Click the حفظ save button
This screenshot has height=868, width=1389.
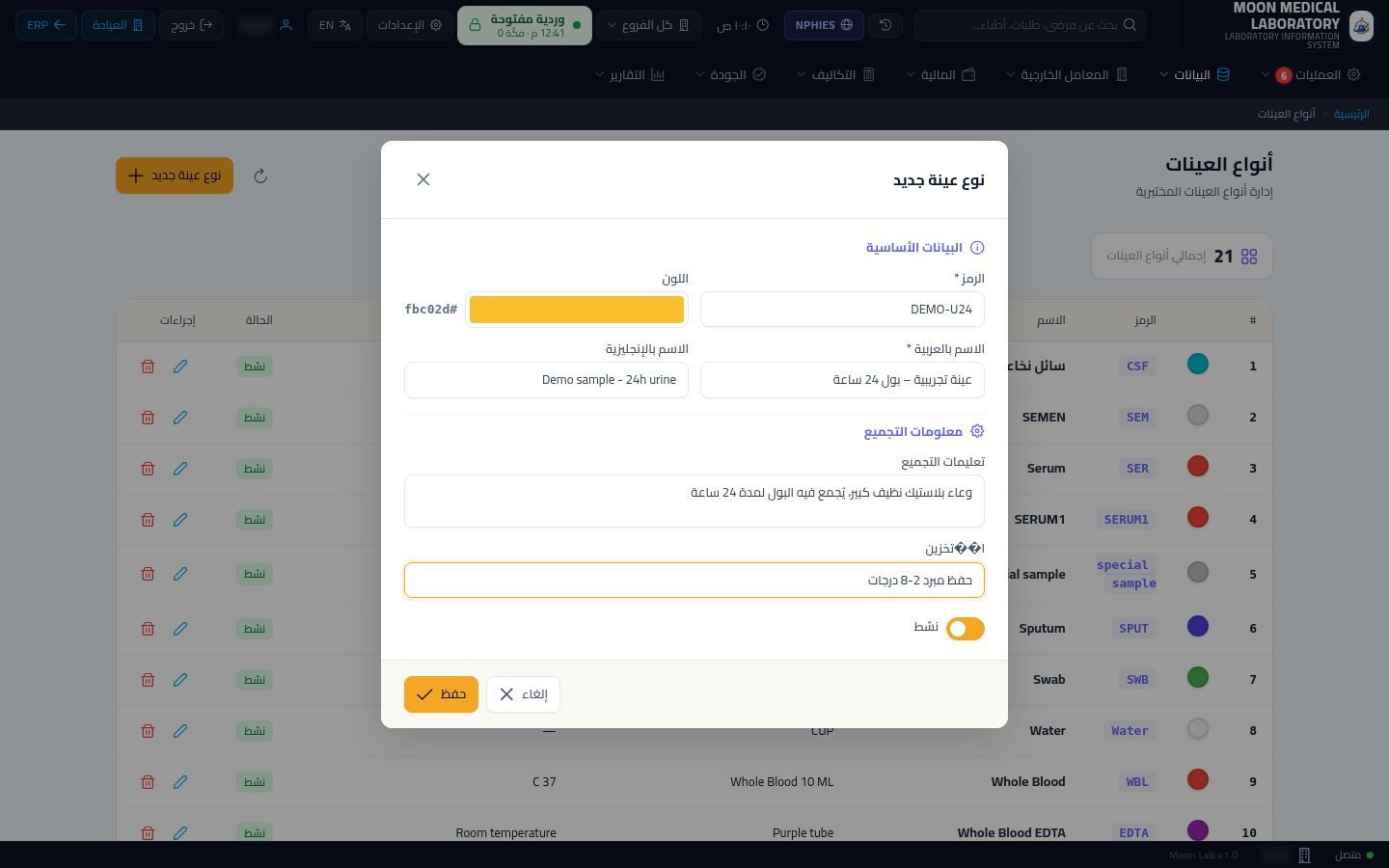(x=441, y=694)
